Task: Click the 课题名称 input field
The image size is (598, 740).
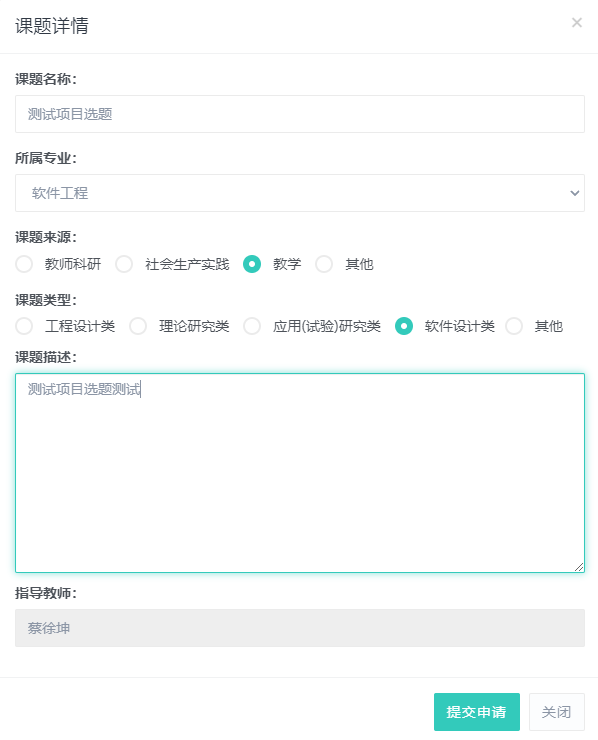Action: pyautogui.click(x=300, y=114)
